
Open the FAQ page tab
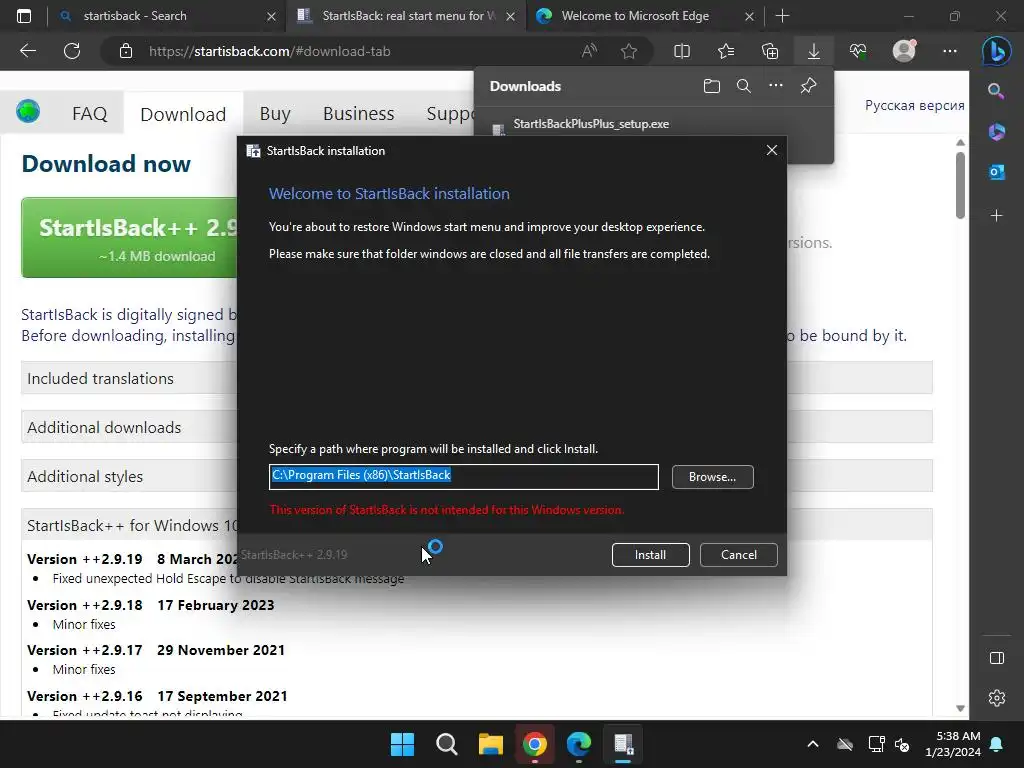(89, 114)
